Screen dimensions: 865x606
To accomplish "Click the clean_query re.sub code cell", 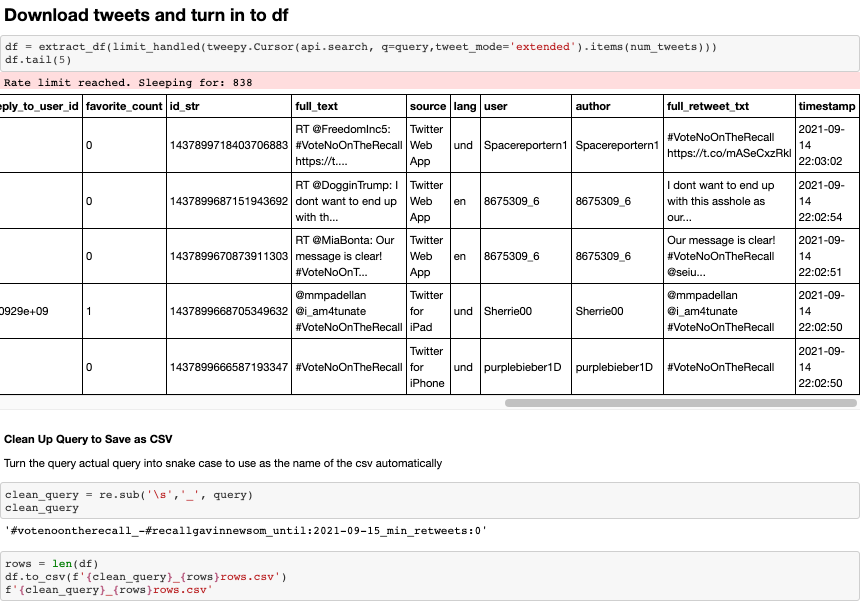I will (x=430, y=501).
